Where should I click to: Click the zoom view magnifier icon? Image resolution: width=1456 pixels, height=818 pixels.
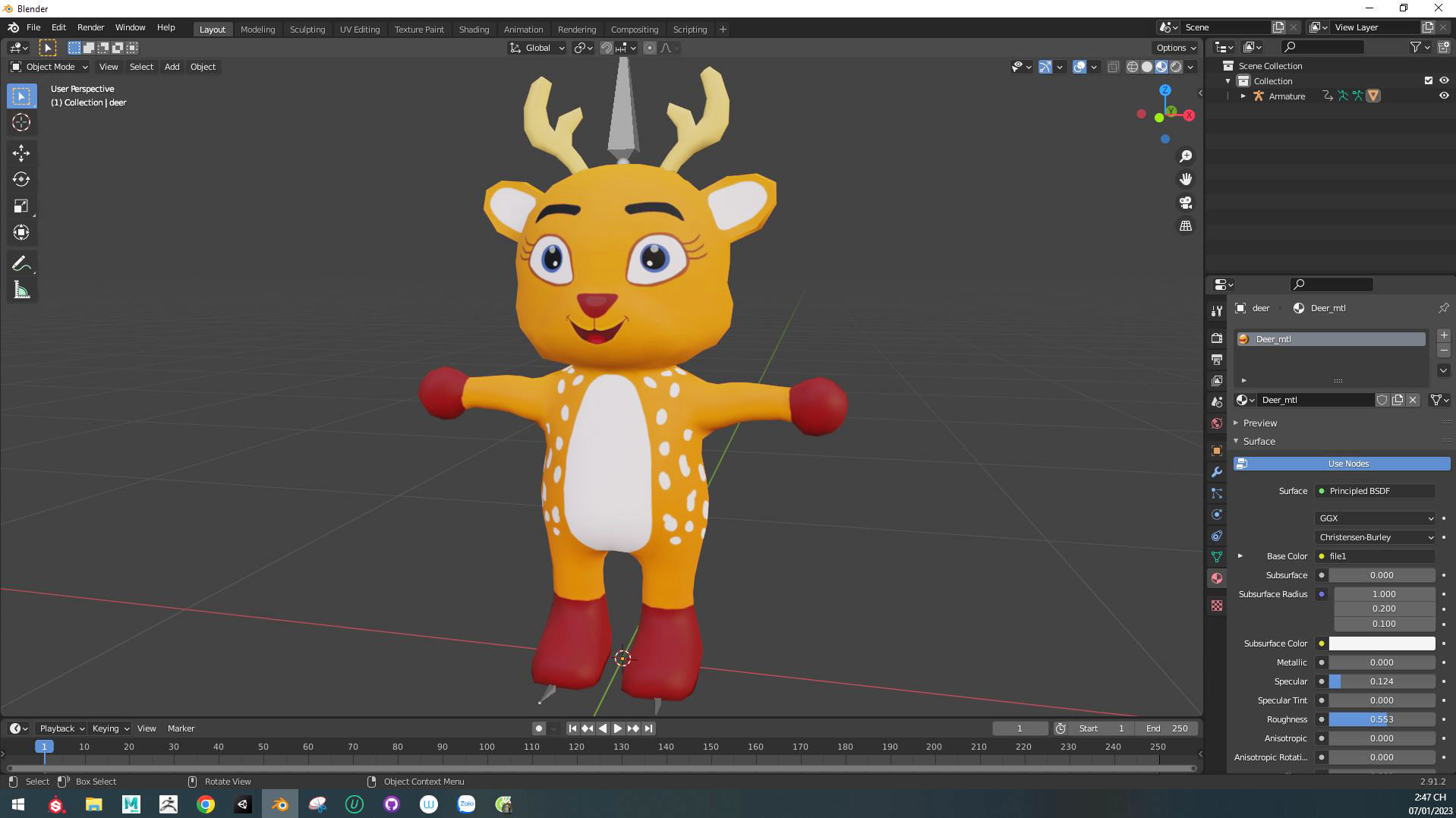click(x=1186, y=156)
